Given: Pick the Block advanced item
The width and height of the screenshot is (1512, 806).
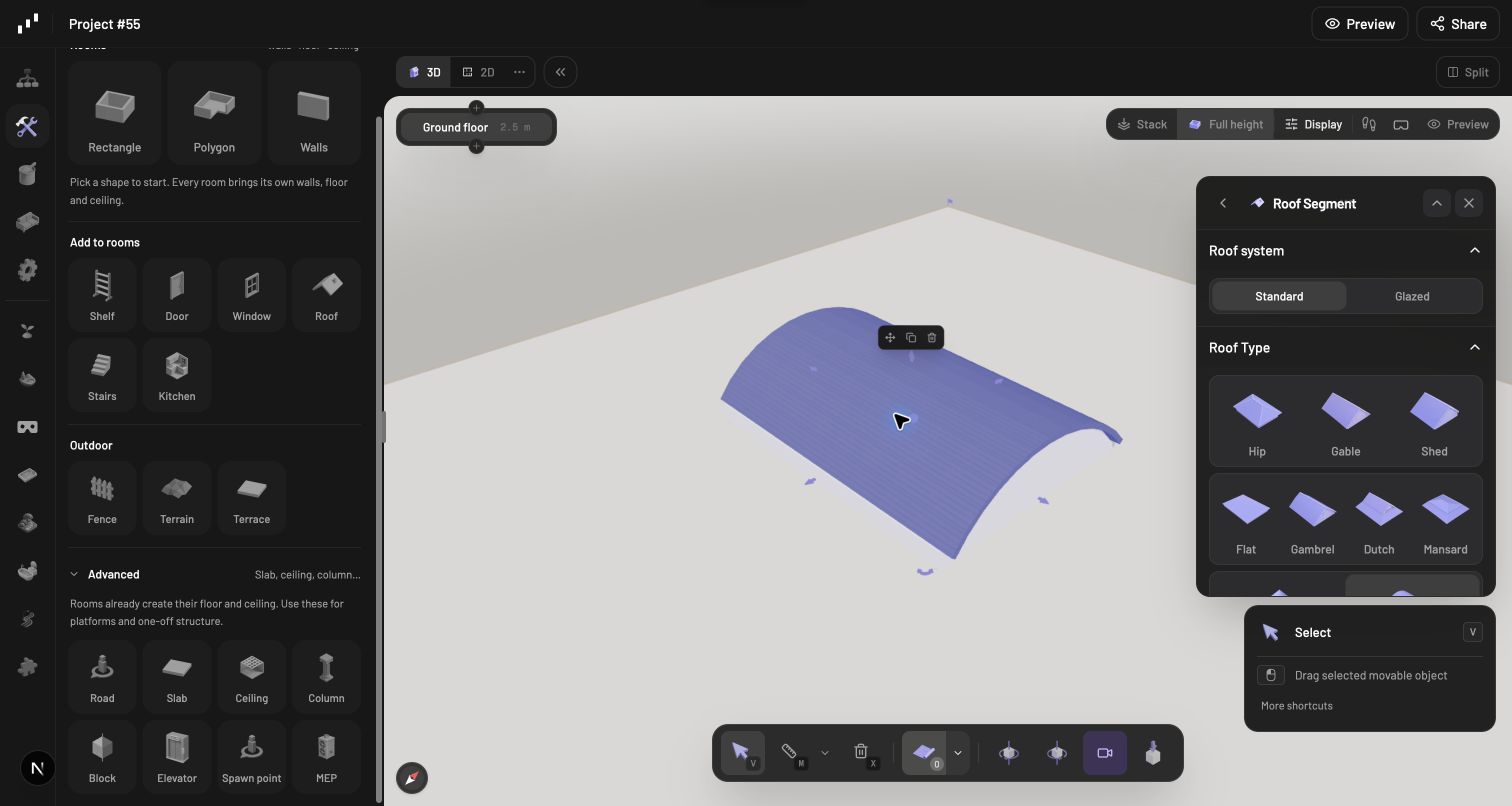Looking at the screenshot, I should tap(102, 756).
